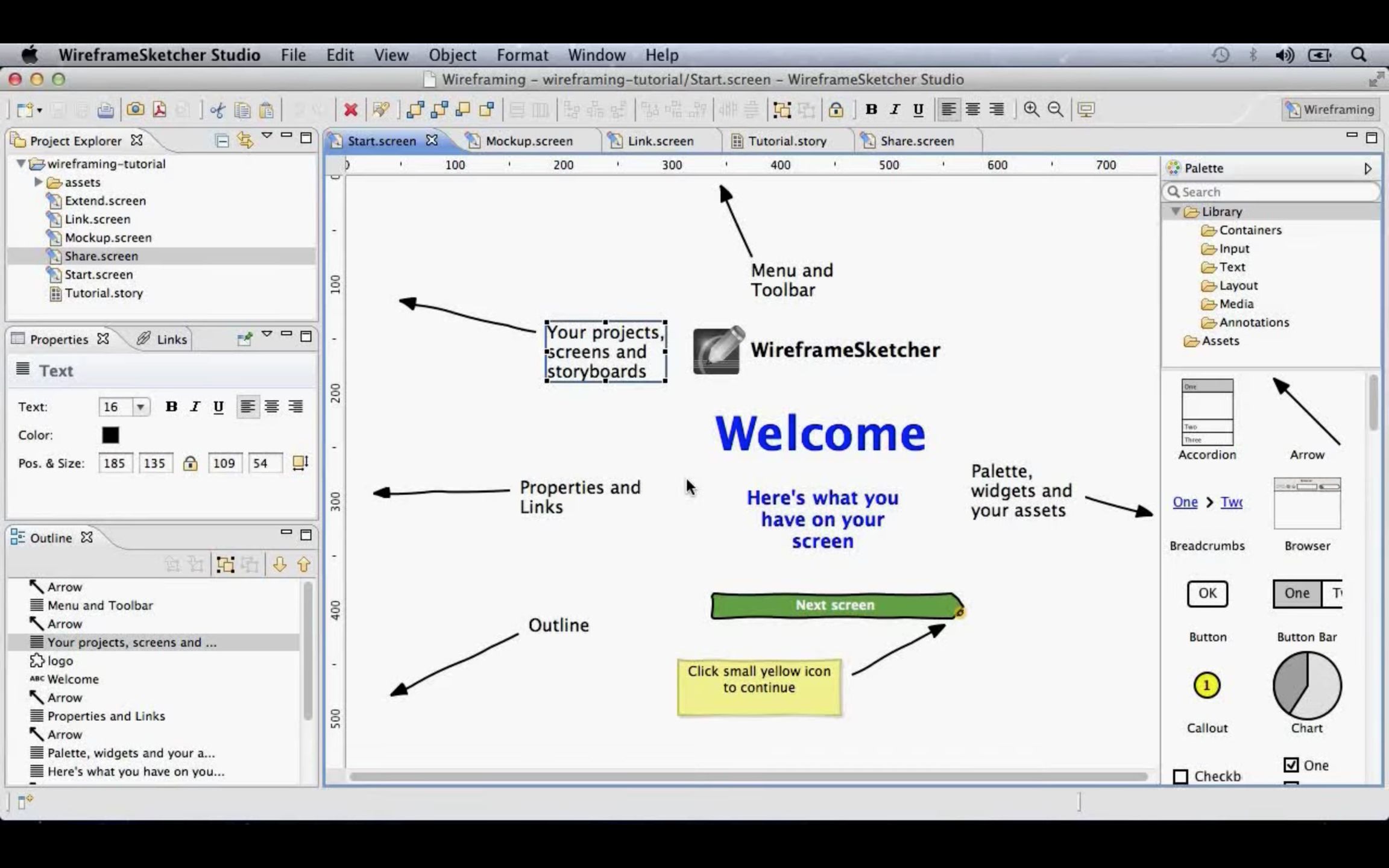Open the Format menu

coord(522,55)
